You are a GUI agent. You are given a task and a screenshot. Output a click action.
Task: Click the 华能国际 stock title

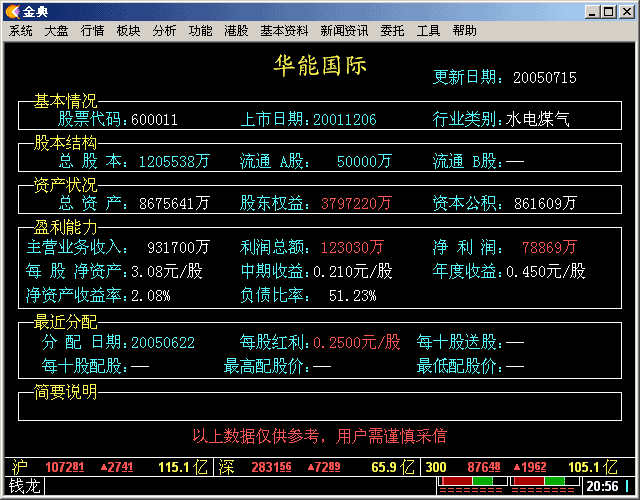point(320,65)
